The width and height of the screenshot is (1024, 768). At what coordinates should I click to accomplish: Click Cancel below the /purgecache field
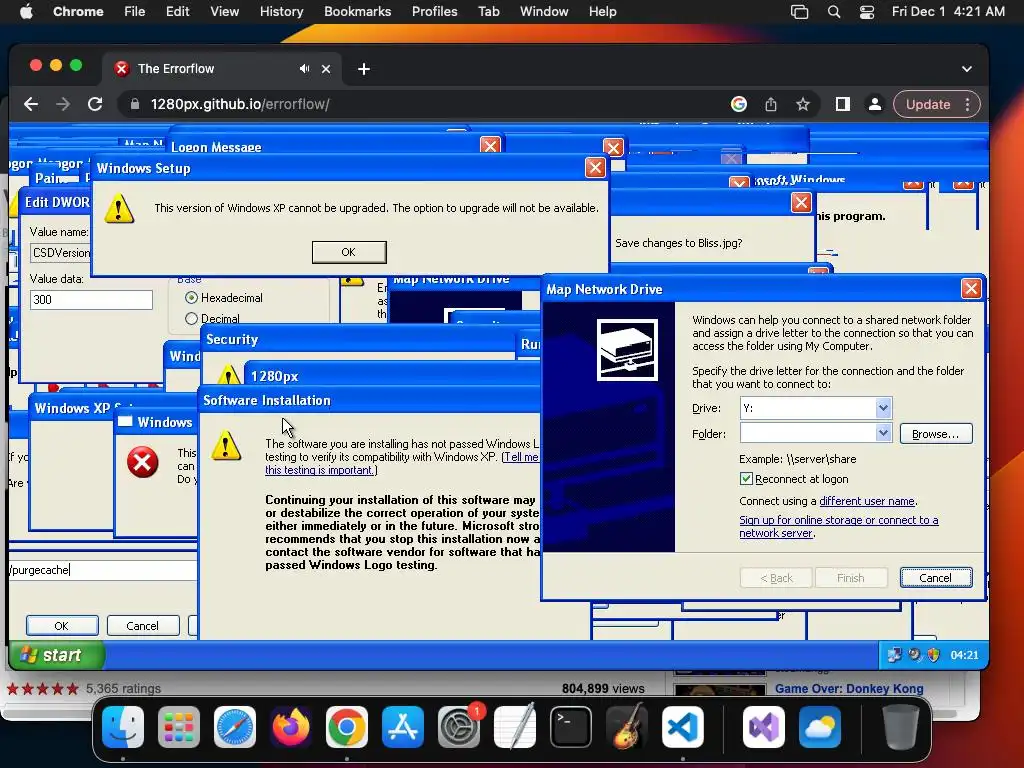pos(142,626)
